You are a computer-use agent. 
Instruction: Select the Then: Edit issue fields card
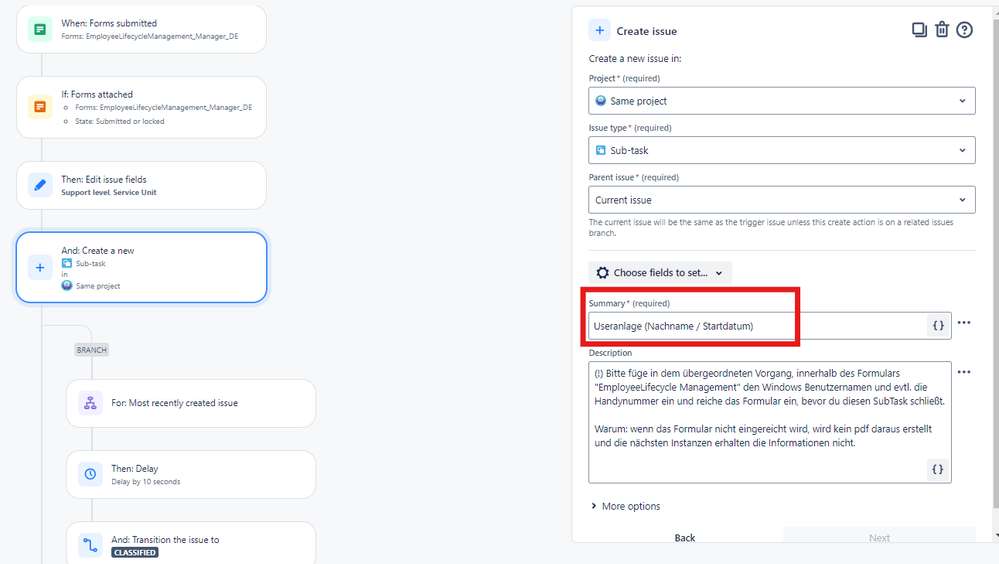coord(141,185)
